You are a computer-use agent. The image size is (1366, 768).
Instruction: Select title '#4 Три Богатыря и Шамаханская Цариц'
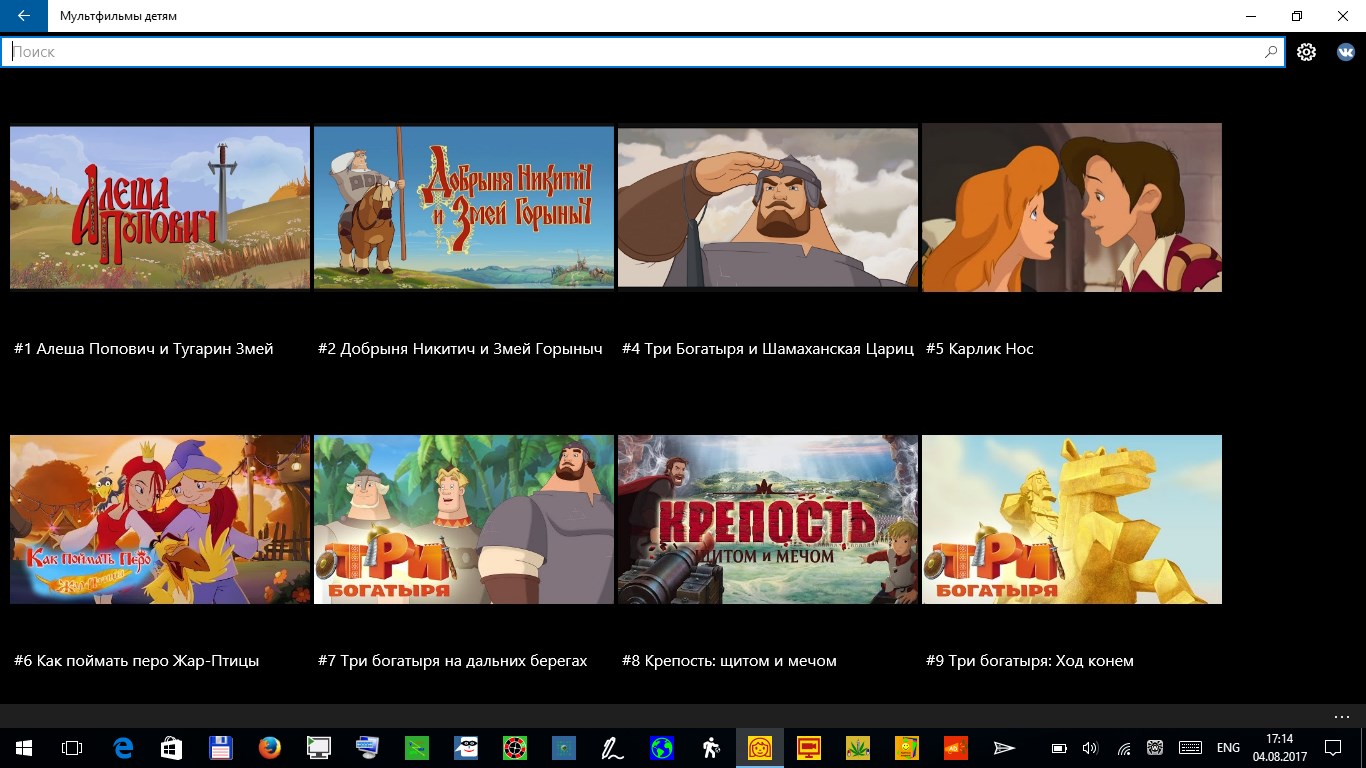(x=768, y=349)
